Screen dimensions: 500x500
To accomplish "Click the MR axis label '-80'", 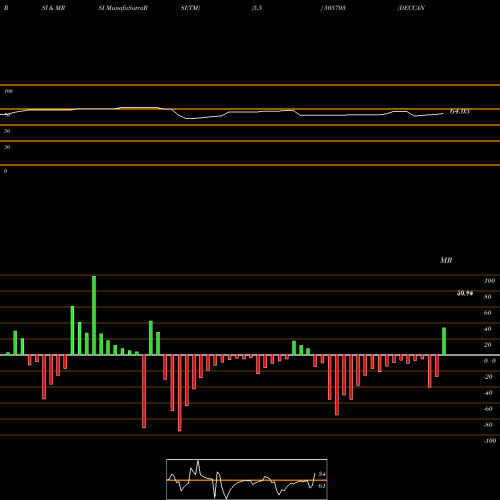I will pos(488,425).
